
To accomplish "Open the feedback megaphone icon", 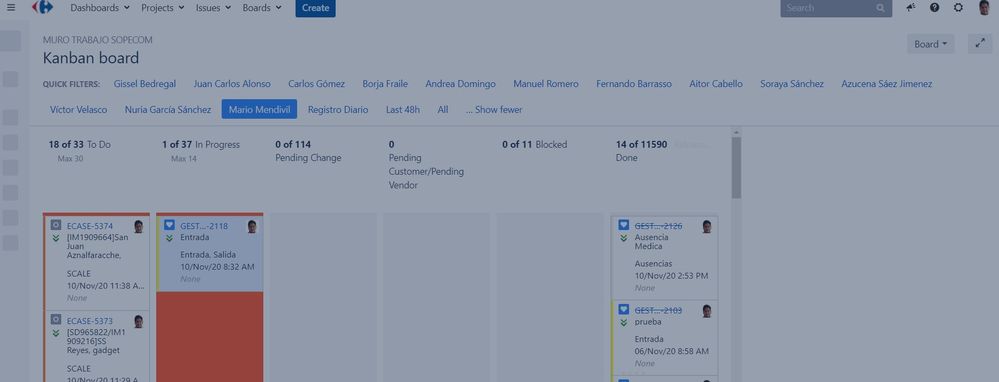I will tap(911, 8).
